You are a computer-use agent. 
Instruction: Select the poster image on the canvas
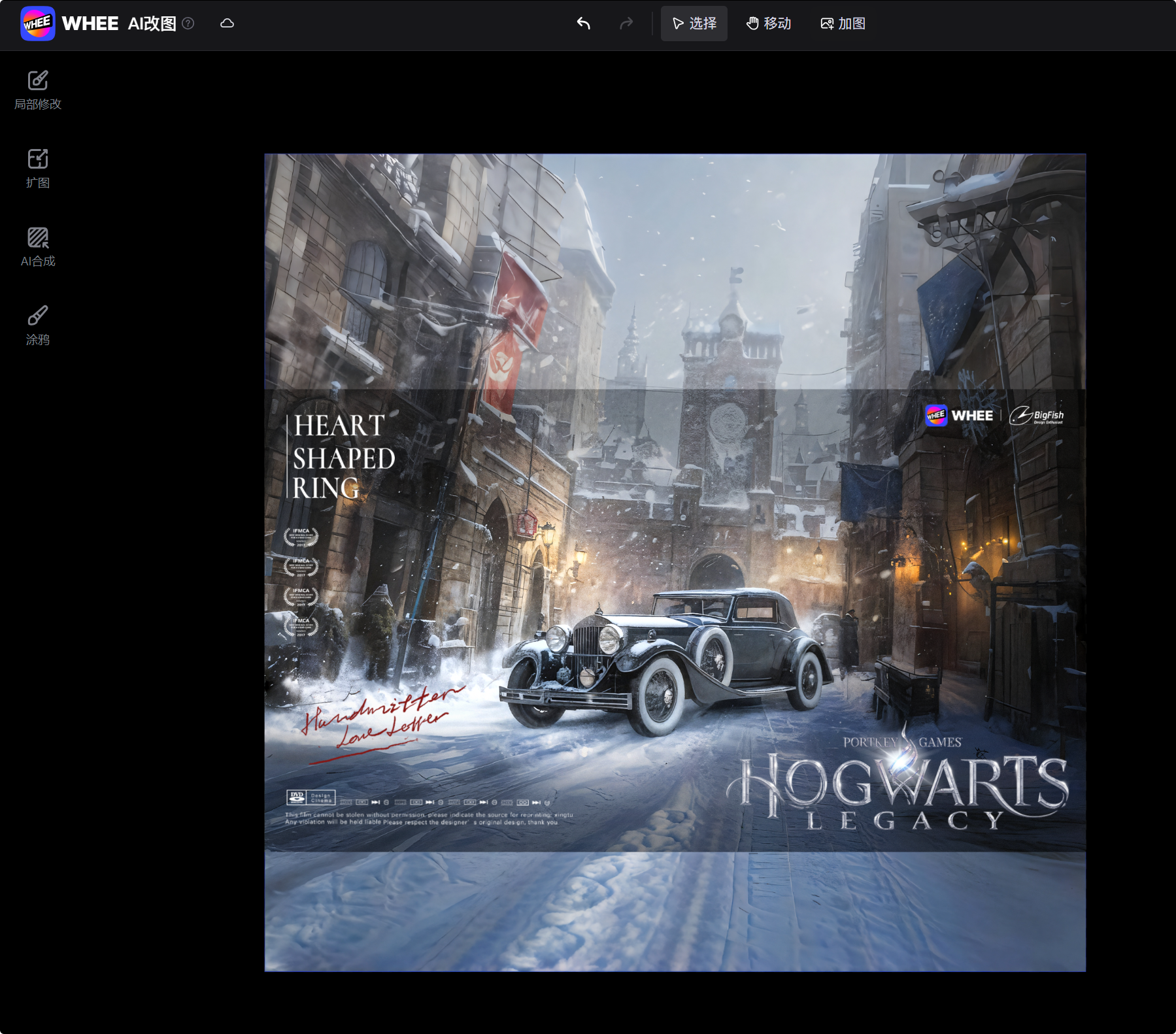pyautogui.click(x=675, y=562)
